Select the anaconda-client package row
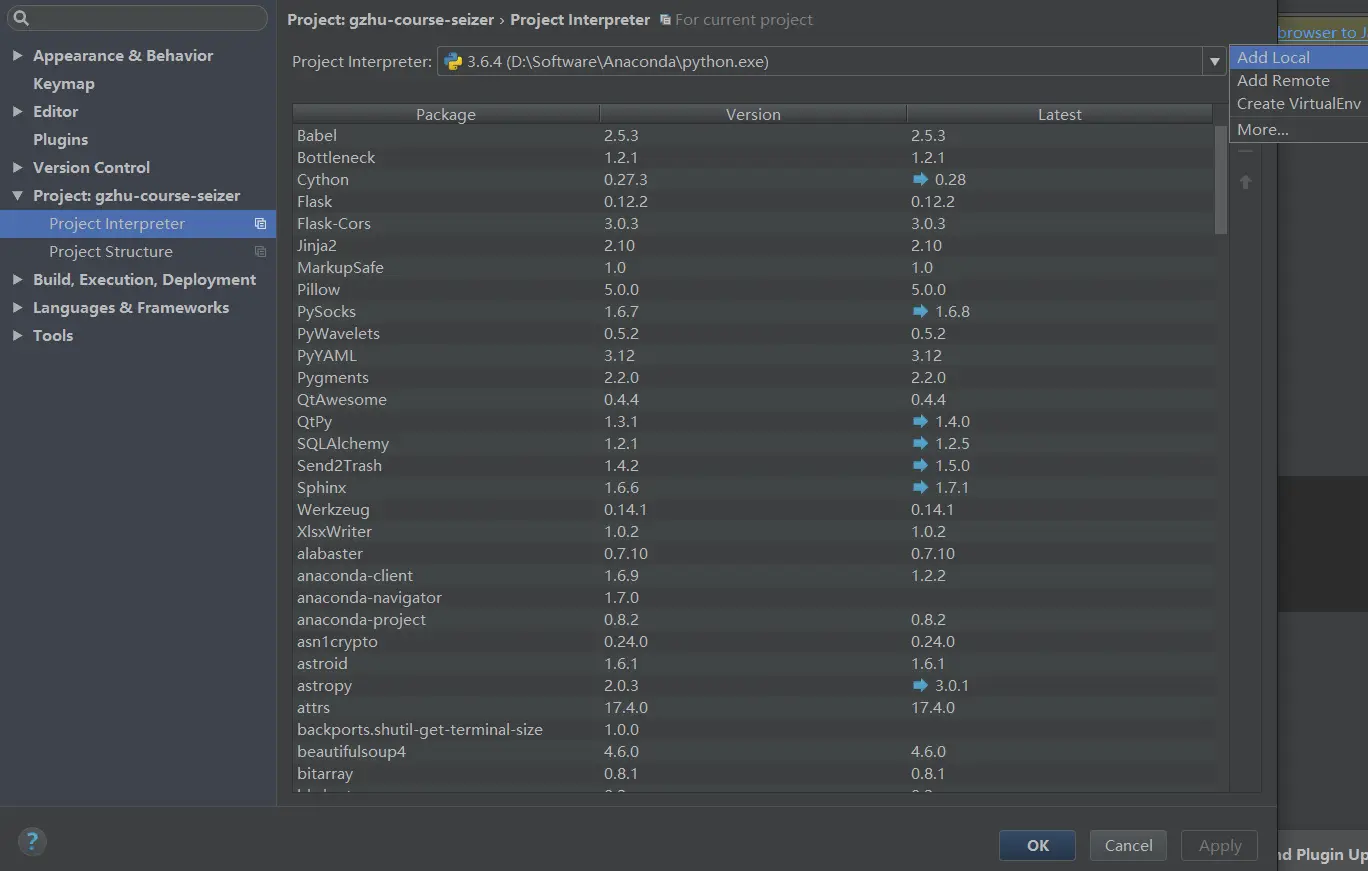The height and width of the screenshot is (871, 1368). coord(754,576)
